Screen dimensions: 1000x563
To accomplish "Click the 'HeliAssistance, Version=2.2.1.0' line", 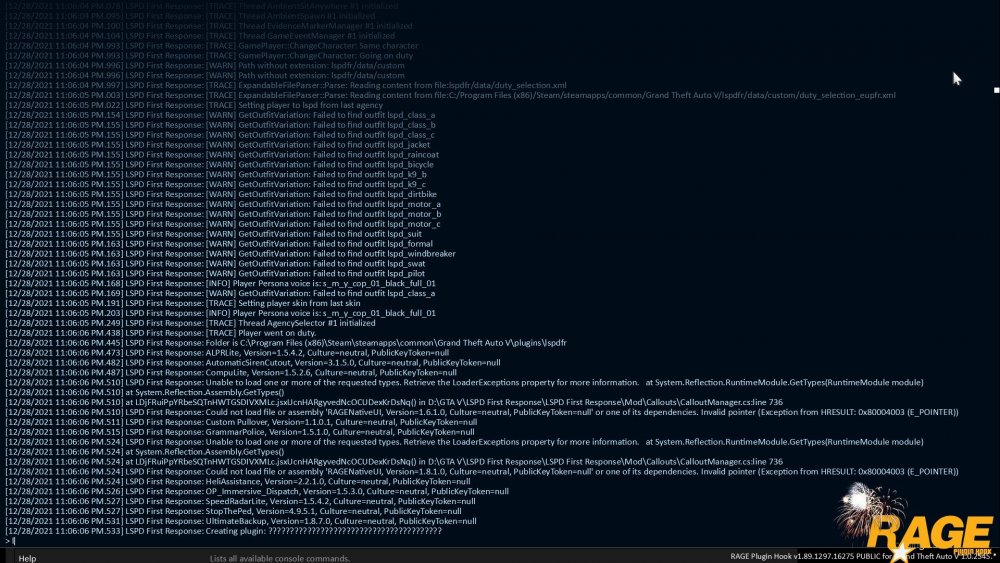I will pyautogui.click(x=238, y=481).
